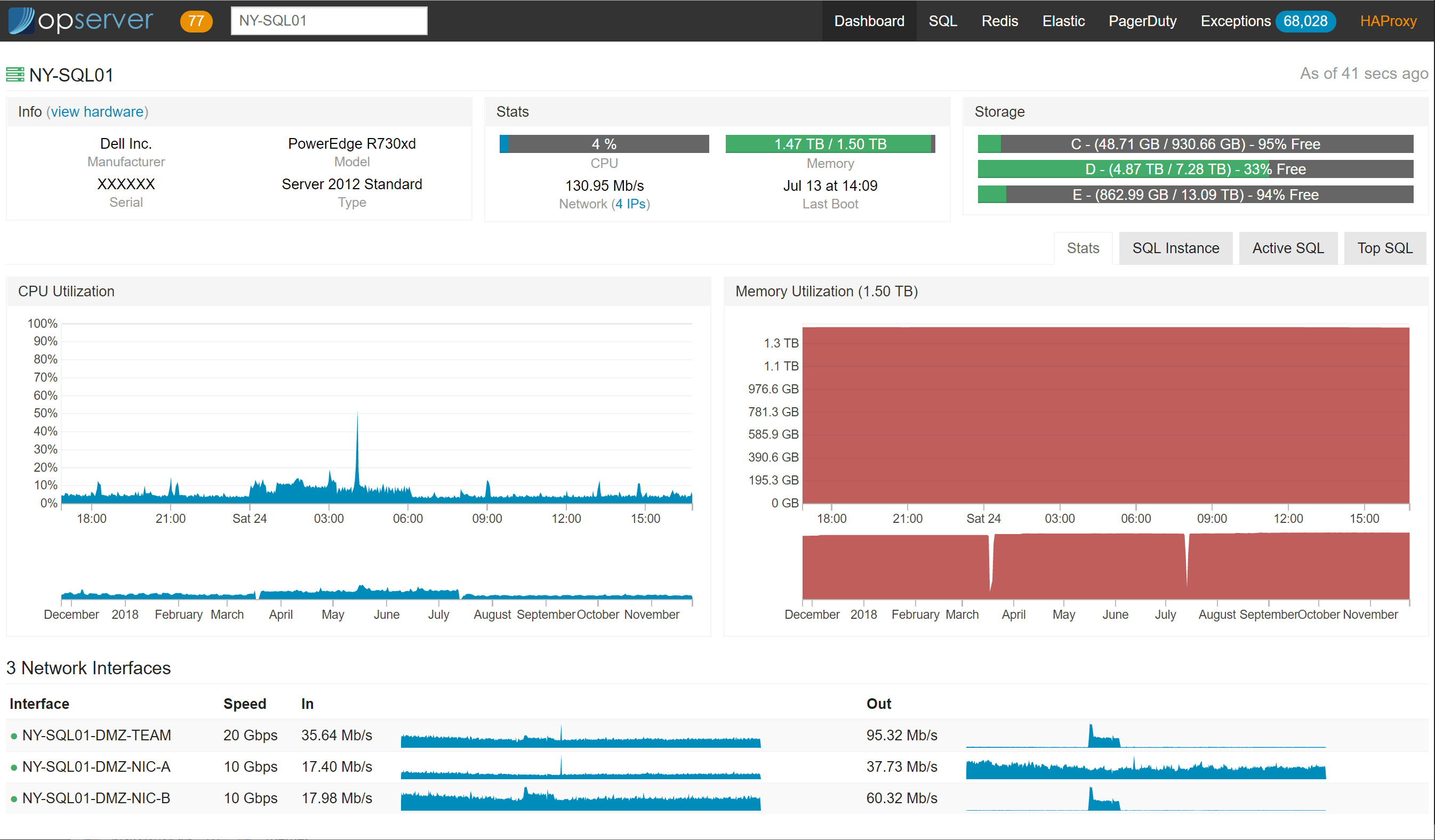The width and height of the screenshot is (1435, 840).
Task: Click NY-SQL01-DMZ-NIC-A green status dot
Action: coord(14,767)
